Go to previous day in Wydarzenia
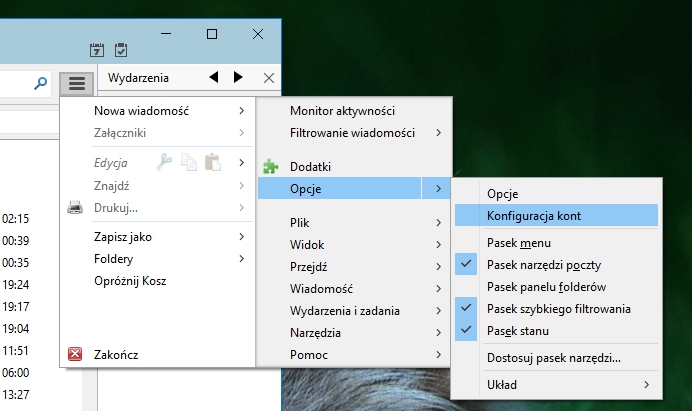Screen dimensions: 692x411 coord(214,78)
